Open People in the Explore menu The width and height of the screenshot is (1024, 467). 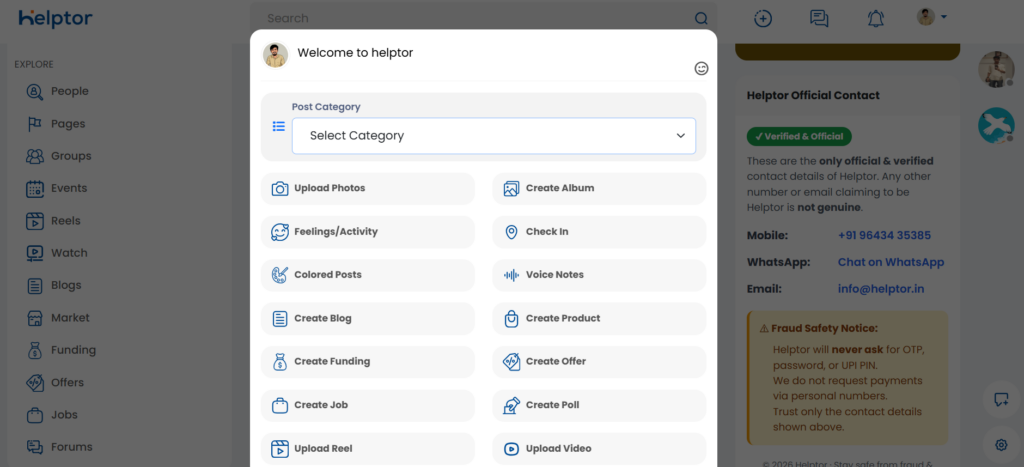(x=69, y=91)
